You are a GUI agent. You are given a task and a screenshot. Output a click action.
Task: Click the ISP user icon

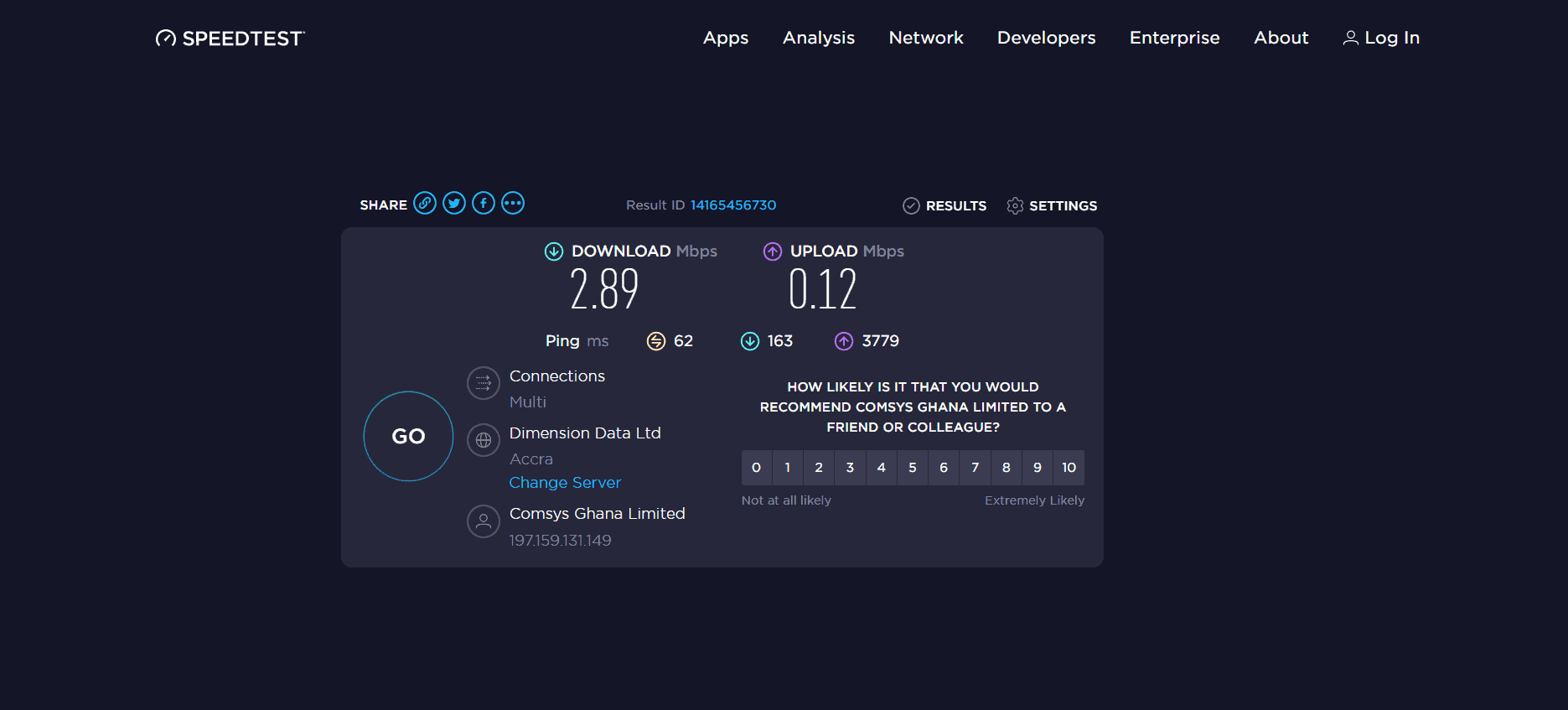pos(484,521)
